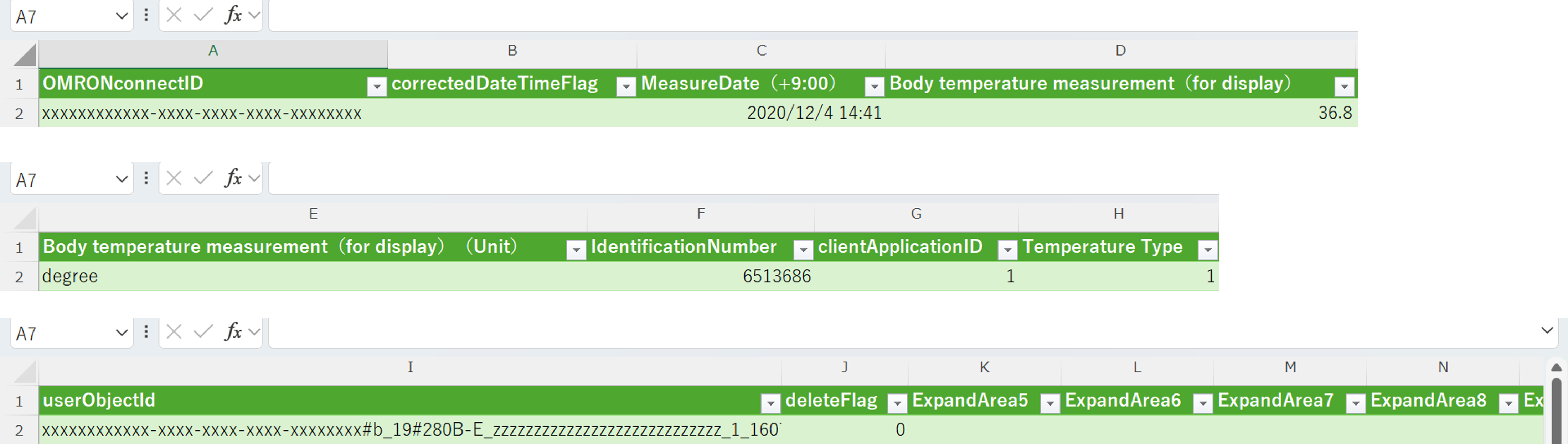Select the column F header
The width and height of the screenshot is (1568, 444).
[x=701, y=214]
